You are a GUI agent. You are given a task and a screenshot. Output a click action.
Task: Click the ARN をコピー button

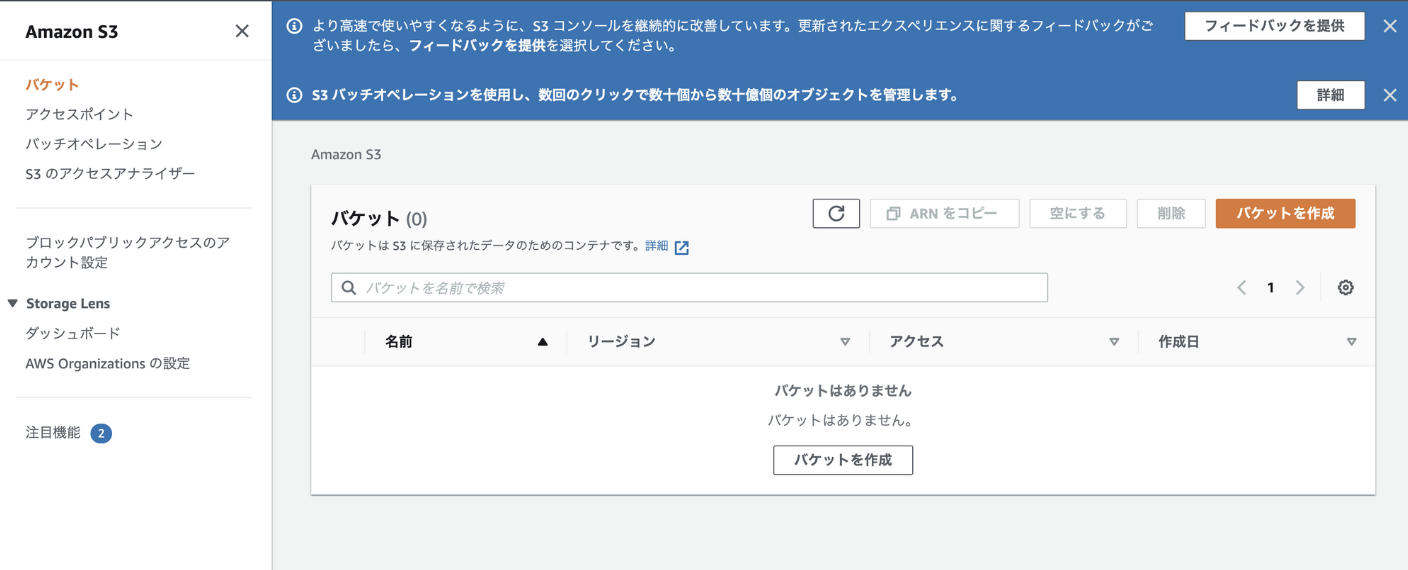tap(944, 213)
